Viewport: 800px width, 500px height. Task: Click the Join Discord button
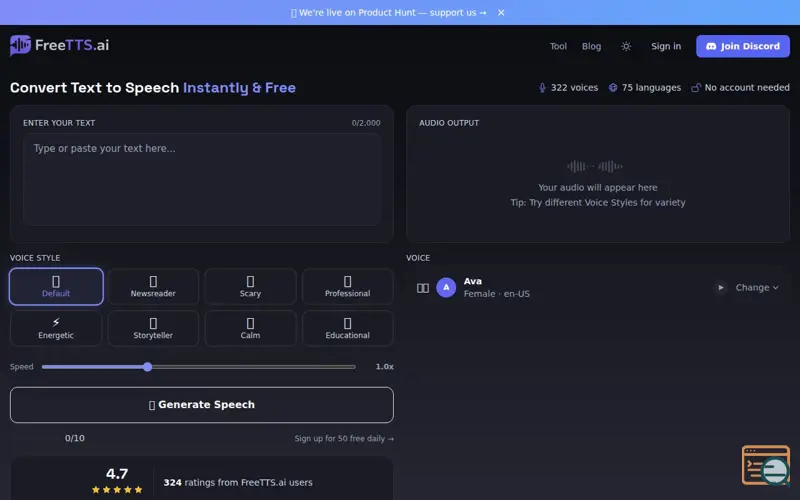[743, 46]
